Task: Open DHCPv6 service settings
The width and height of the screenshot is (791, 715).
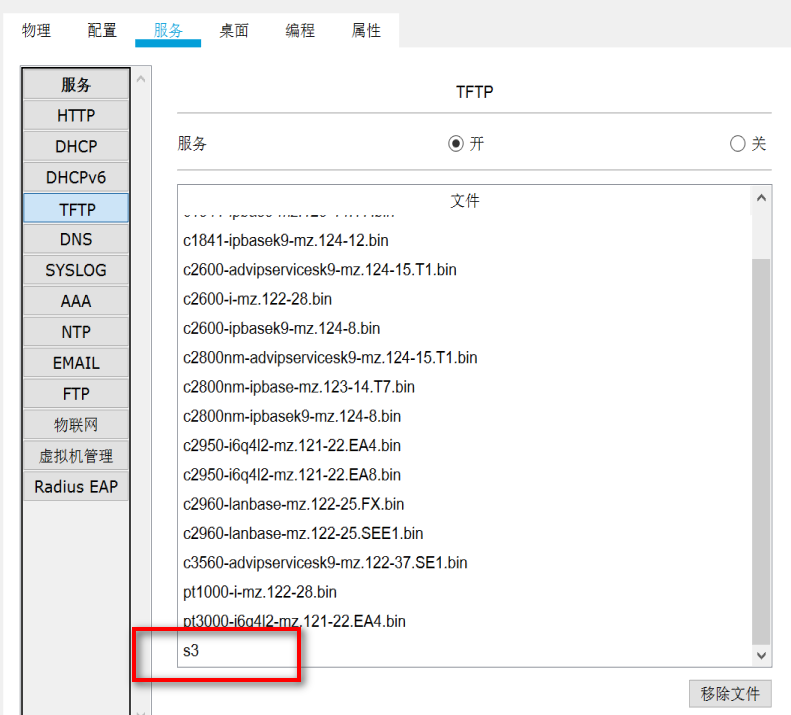Action: [76, 177]
